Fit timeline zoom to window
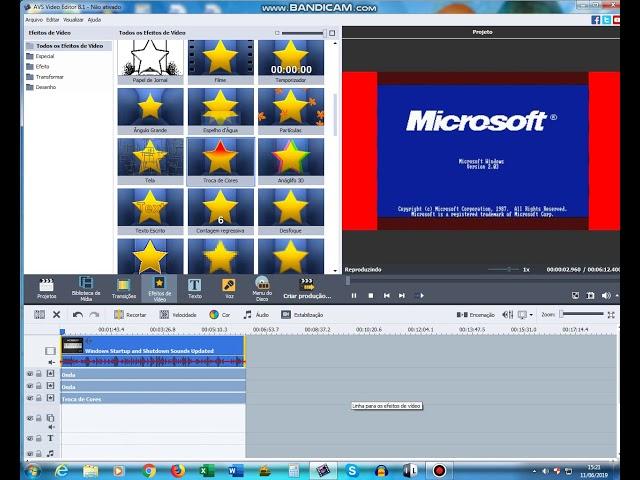 pos(611,315)
